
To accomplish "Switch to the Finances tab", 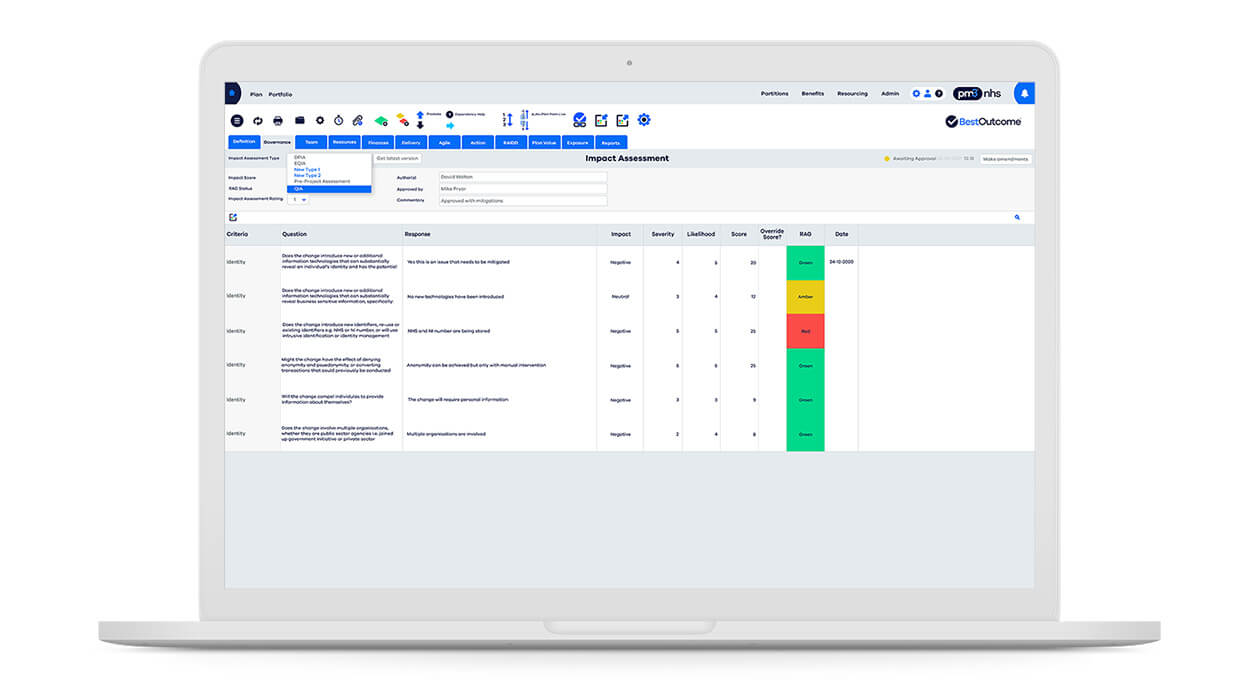I will [378, 143].
